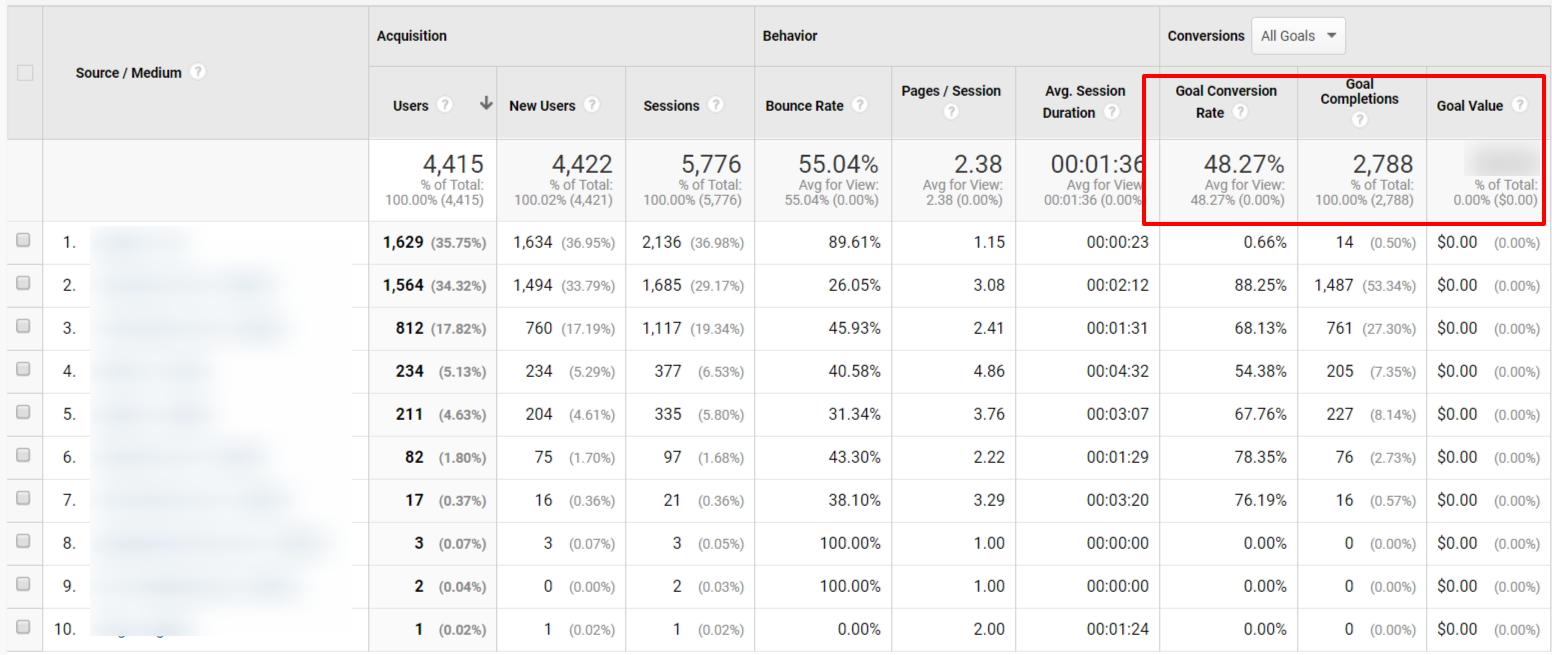This screenshot has width=1552, height=655.
Task: Check the box for row 1
Action: pos(24,240)
